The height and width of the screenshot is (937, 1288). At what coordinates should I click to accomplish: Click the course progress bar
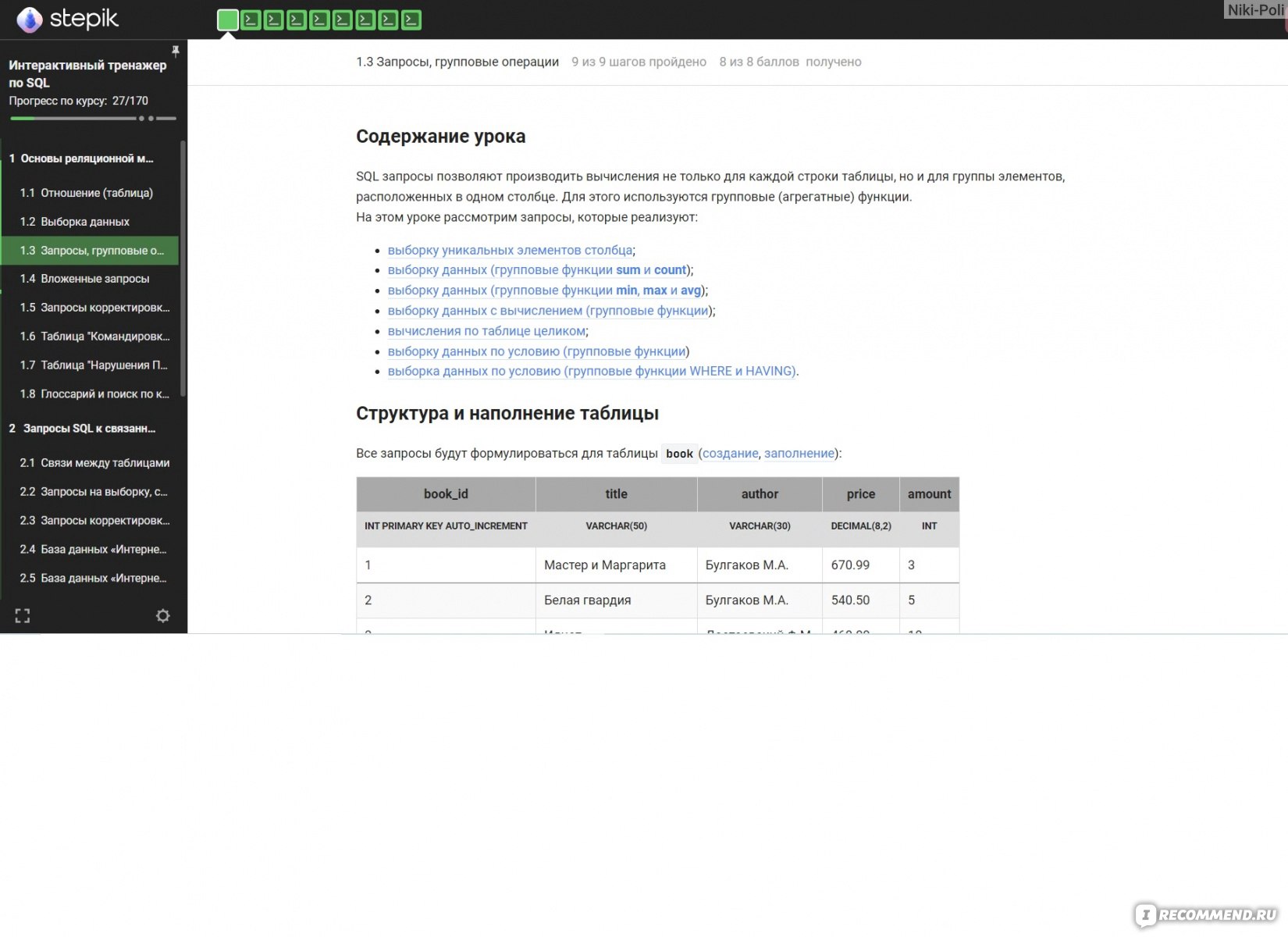coord(93,119)
